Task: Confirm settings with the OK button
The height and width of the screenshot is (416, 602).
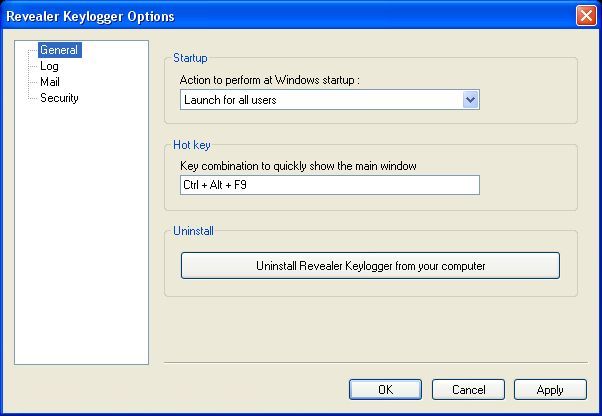Action: coord(385,390)
